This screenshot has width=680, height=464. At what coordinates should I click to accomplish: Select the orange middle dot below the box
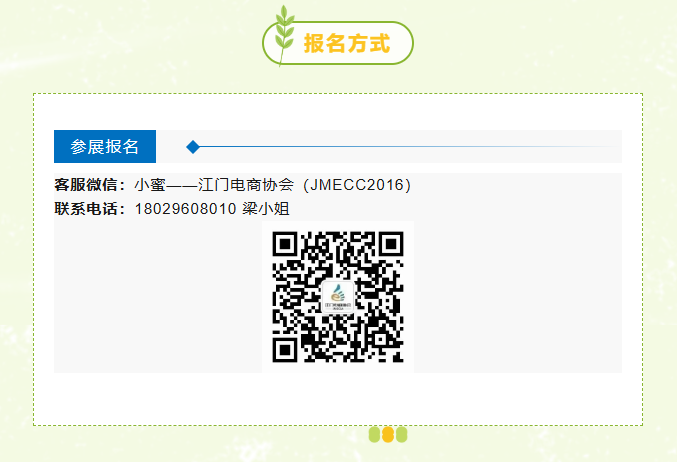pyautogui.click(x=389, y=436)
